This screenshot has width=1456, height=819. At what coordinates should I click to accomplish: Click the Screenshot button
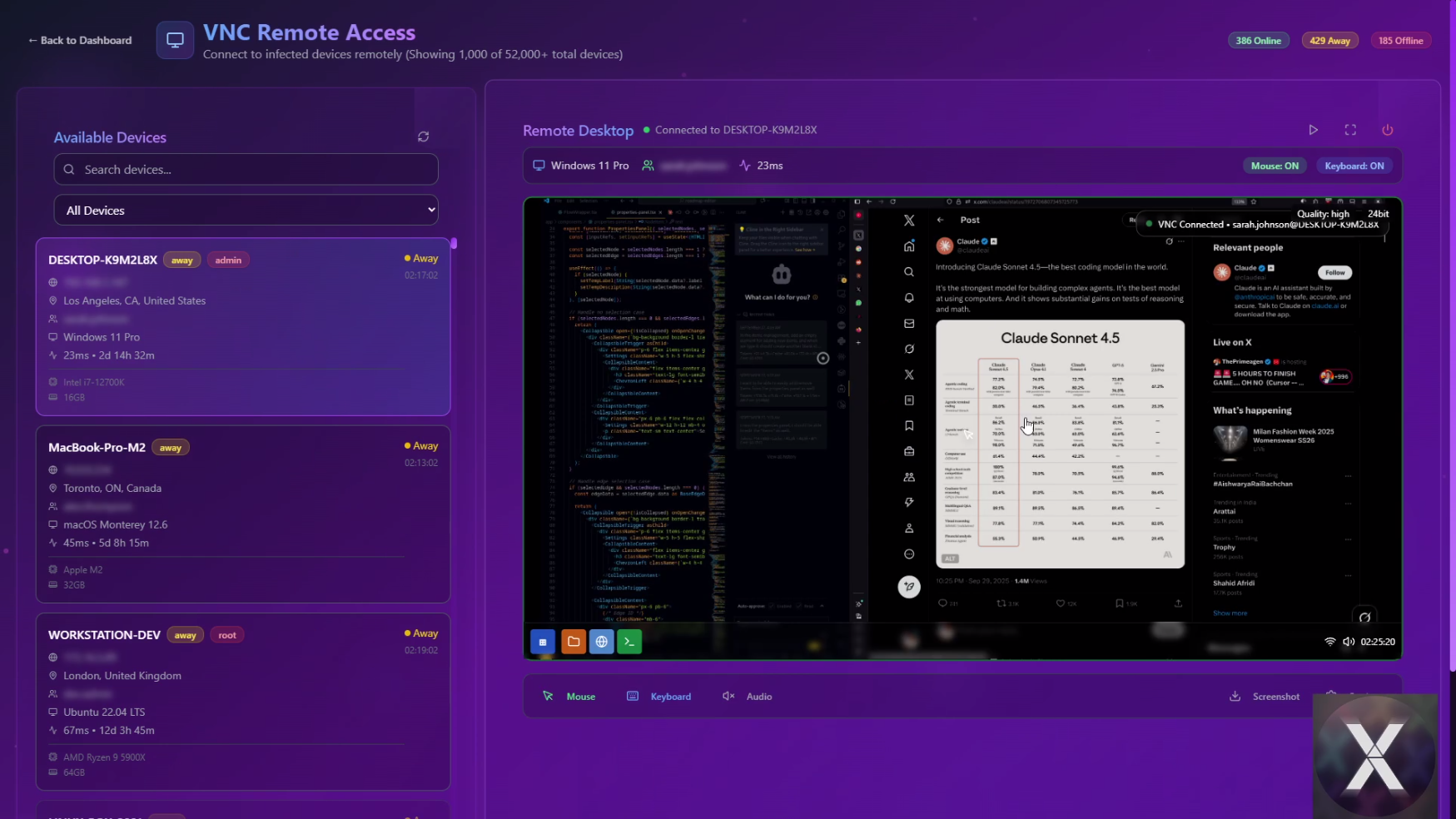(1265, 697)
